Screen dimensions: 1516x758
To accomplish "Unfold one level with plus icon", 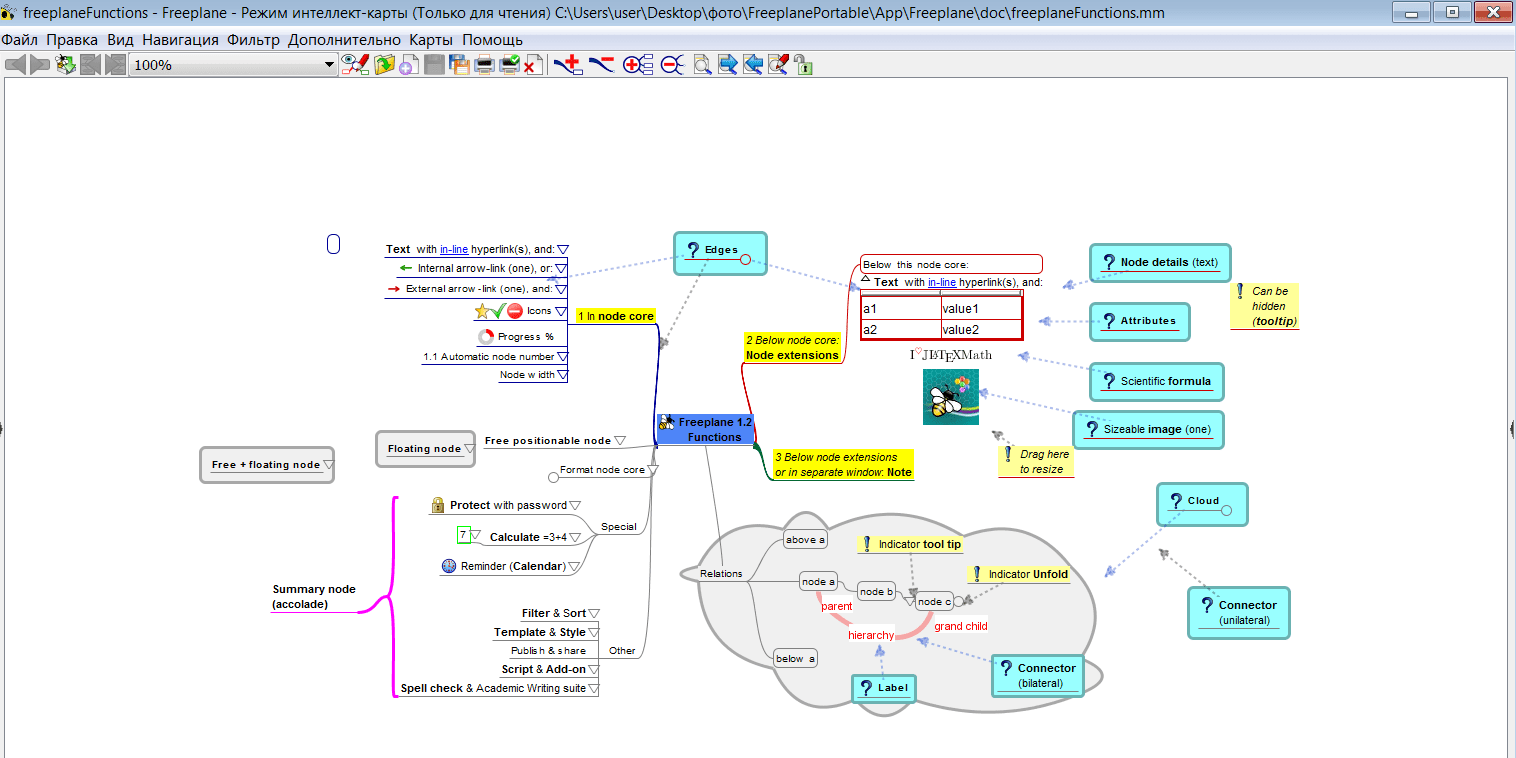I will click(638, 65).
